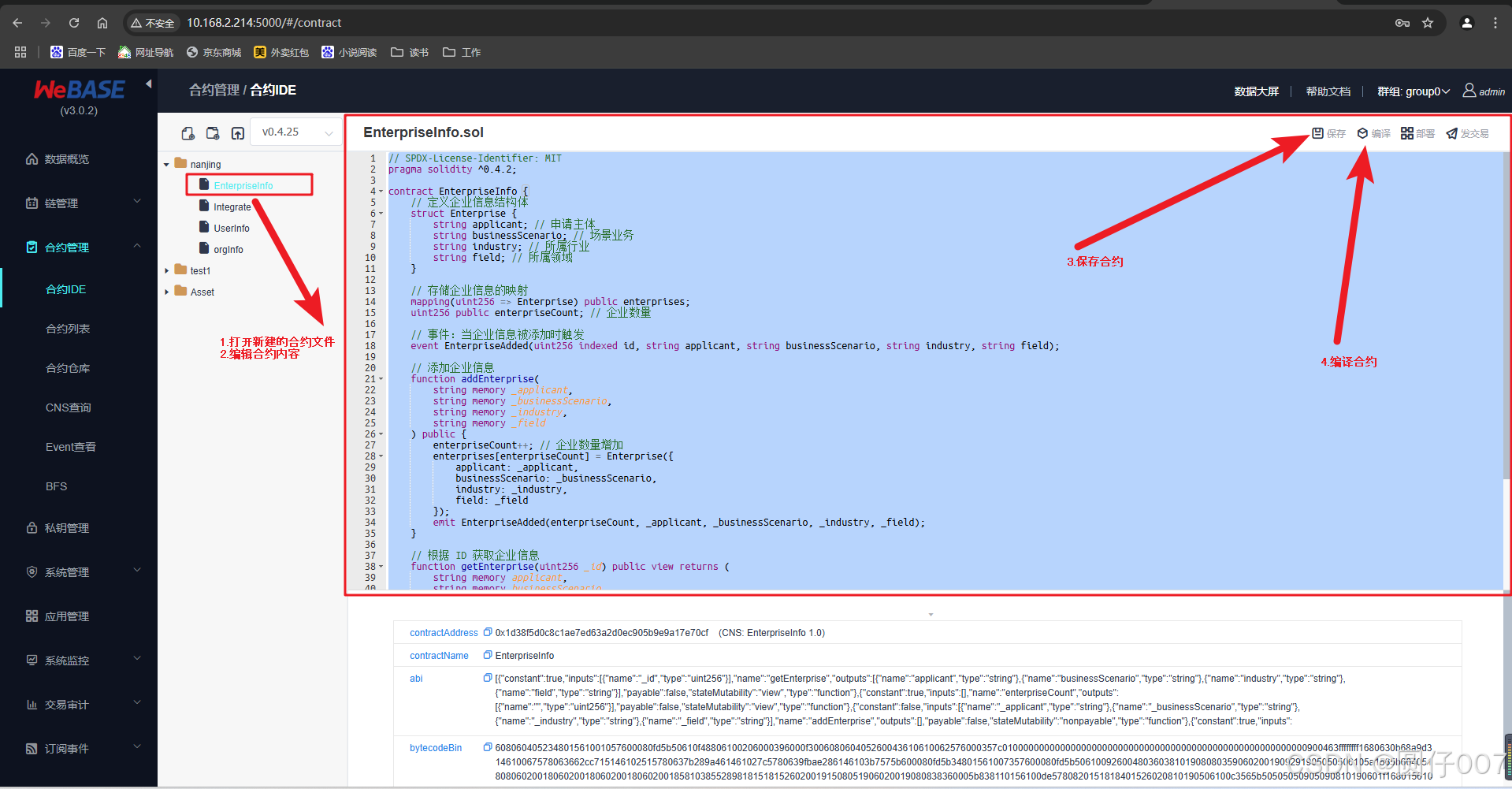The height and width of the screenshot is (789, 1512).
Task: Open 合约仓库 page
Action: tap(68, 368)
